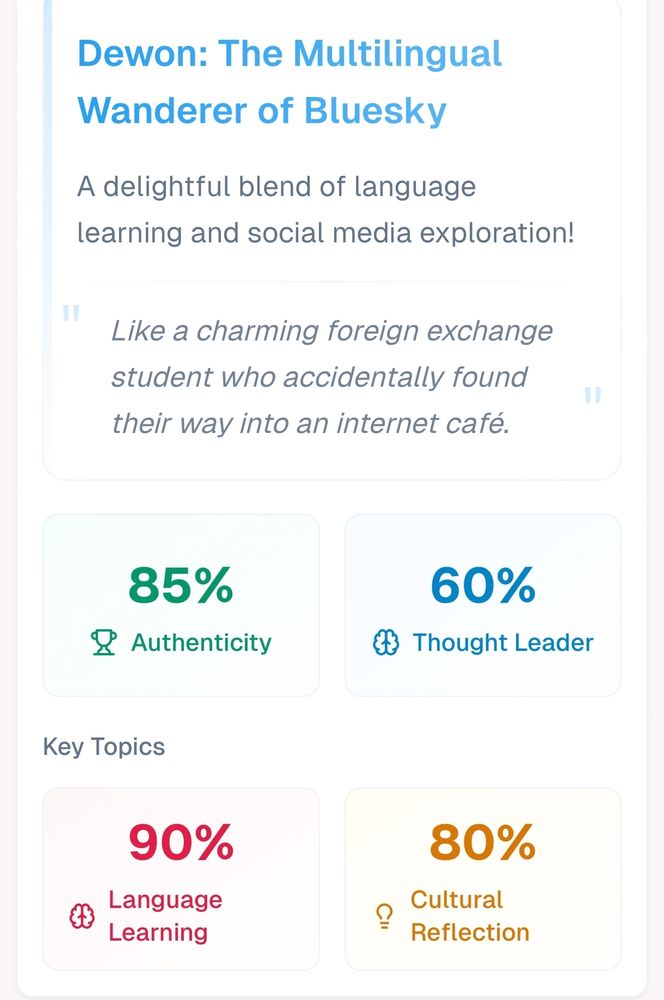This screenshot has height=1000, width=664.
Task: Select the 'A delightful blend' description text
Action: click(x=326, y=210)
